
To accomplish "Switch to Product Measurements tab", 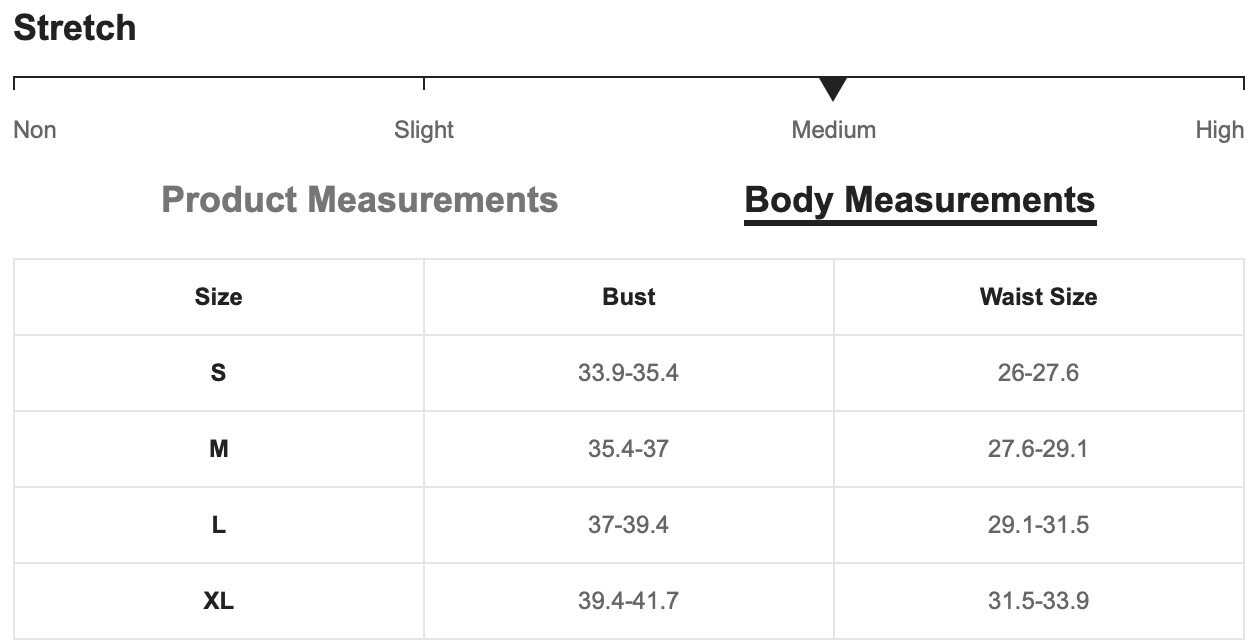I will pyautogui.click(x=359, y=199).
